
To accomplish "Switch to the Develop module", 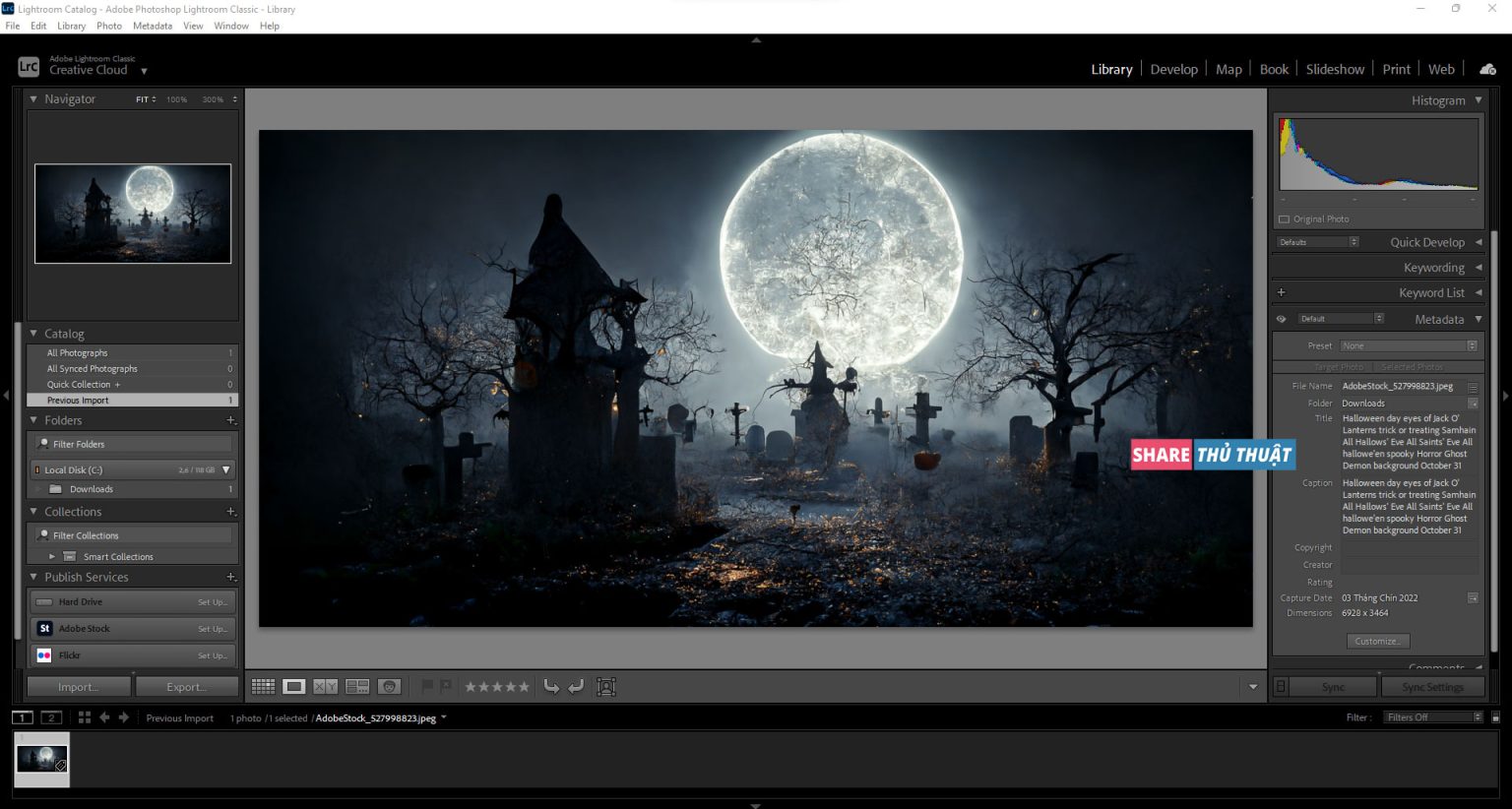I will 1173,69.
